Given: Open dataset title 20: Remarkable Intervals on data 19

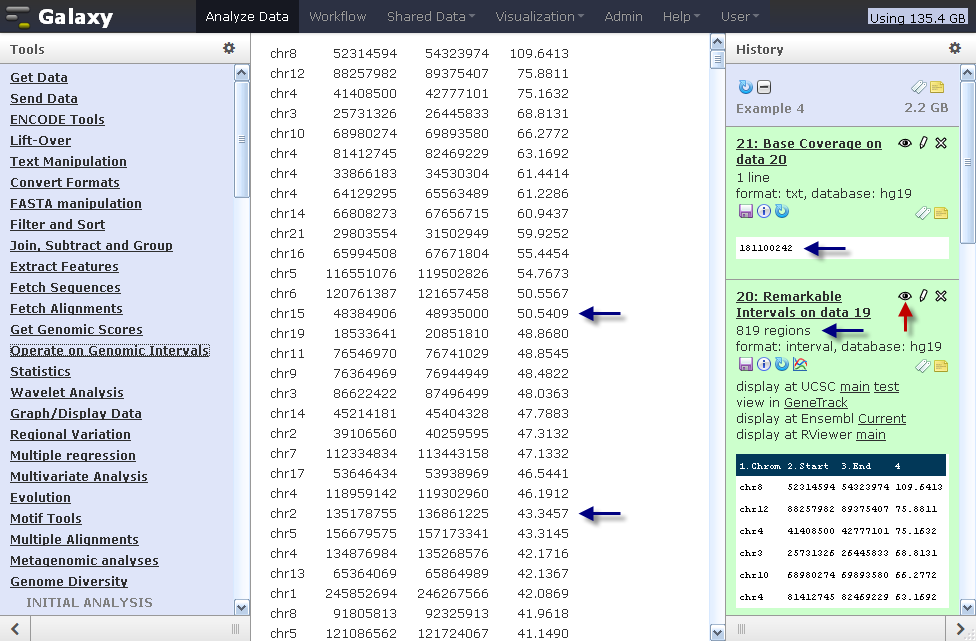Looking at the screenshot, I should click(803, 304).
